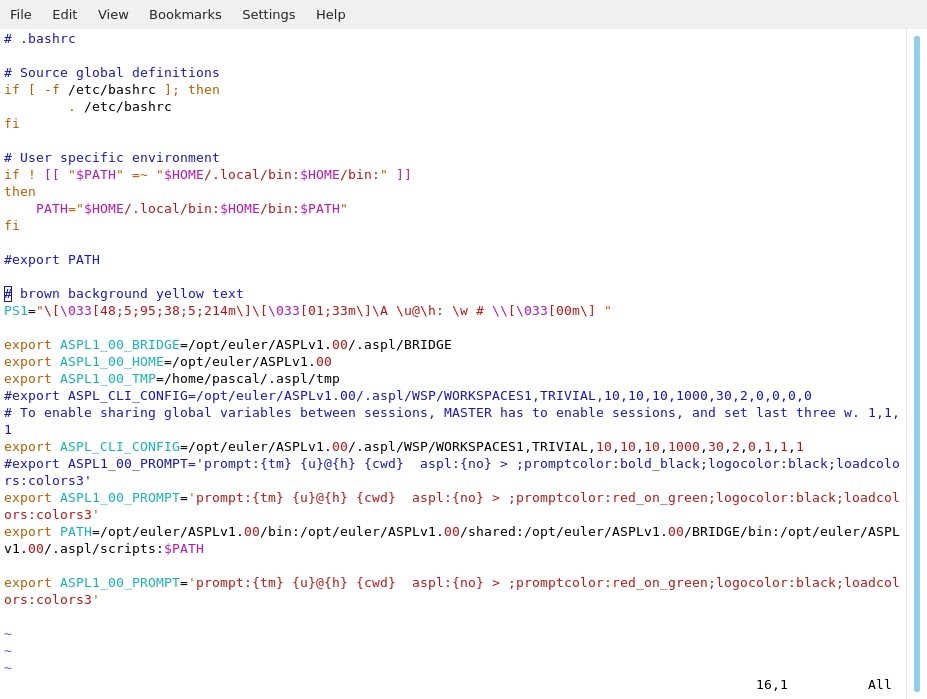Click the '16,1' cursor position indicator
The height and width of the screenshot is (699, 927).
[771, 685]
